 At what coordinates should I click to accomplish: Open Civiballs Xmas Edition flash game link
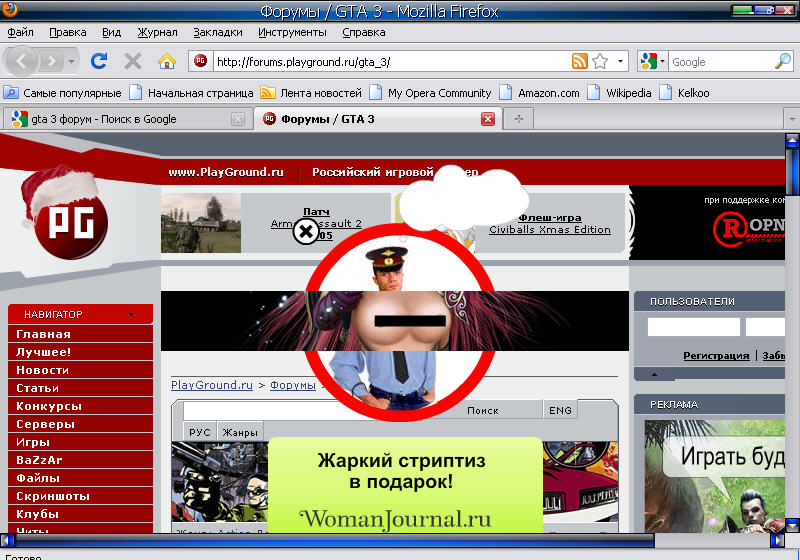[549, 230]
